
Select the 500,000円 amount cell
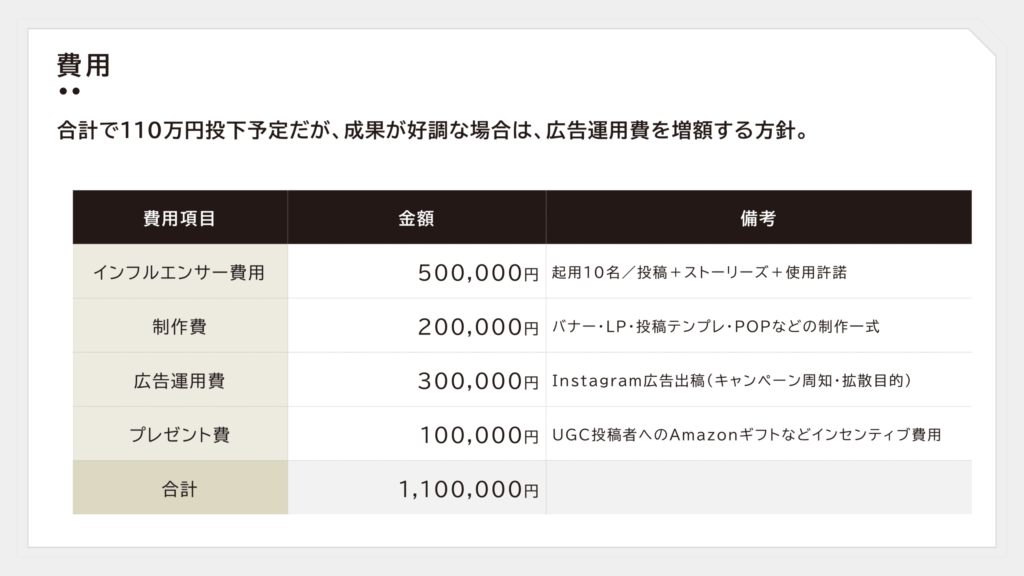pyautogui.click(x=417, y=272)
